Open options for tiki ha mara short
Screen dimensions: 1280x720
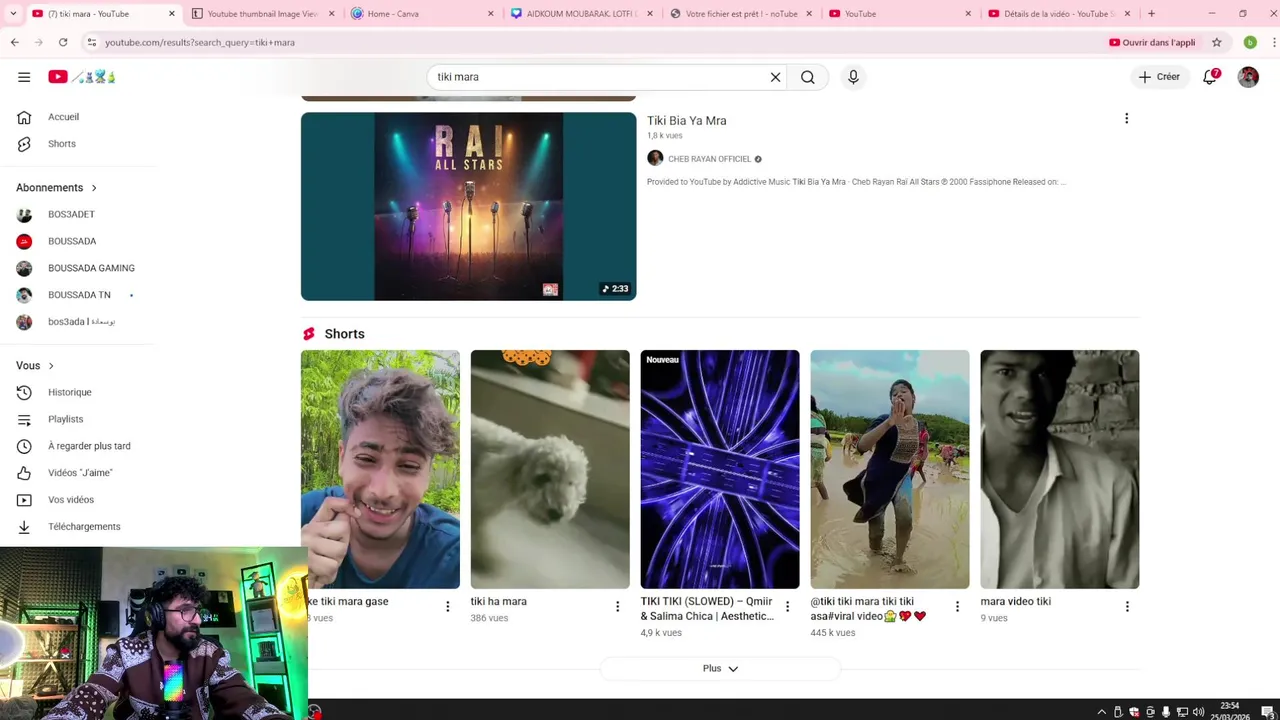point(617,606)
